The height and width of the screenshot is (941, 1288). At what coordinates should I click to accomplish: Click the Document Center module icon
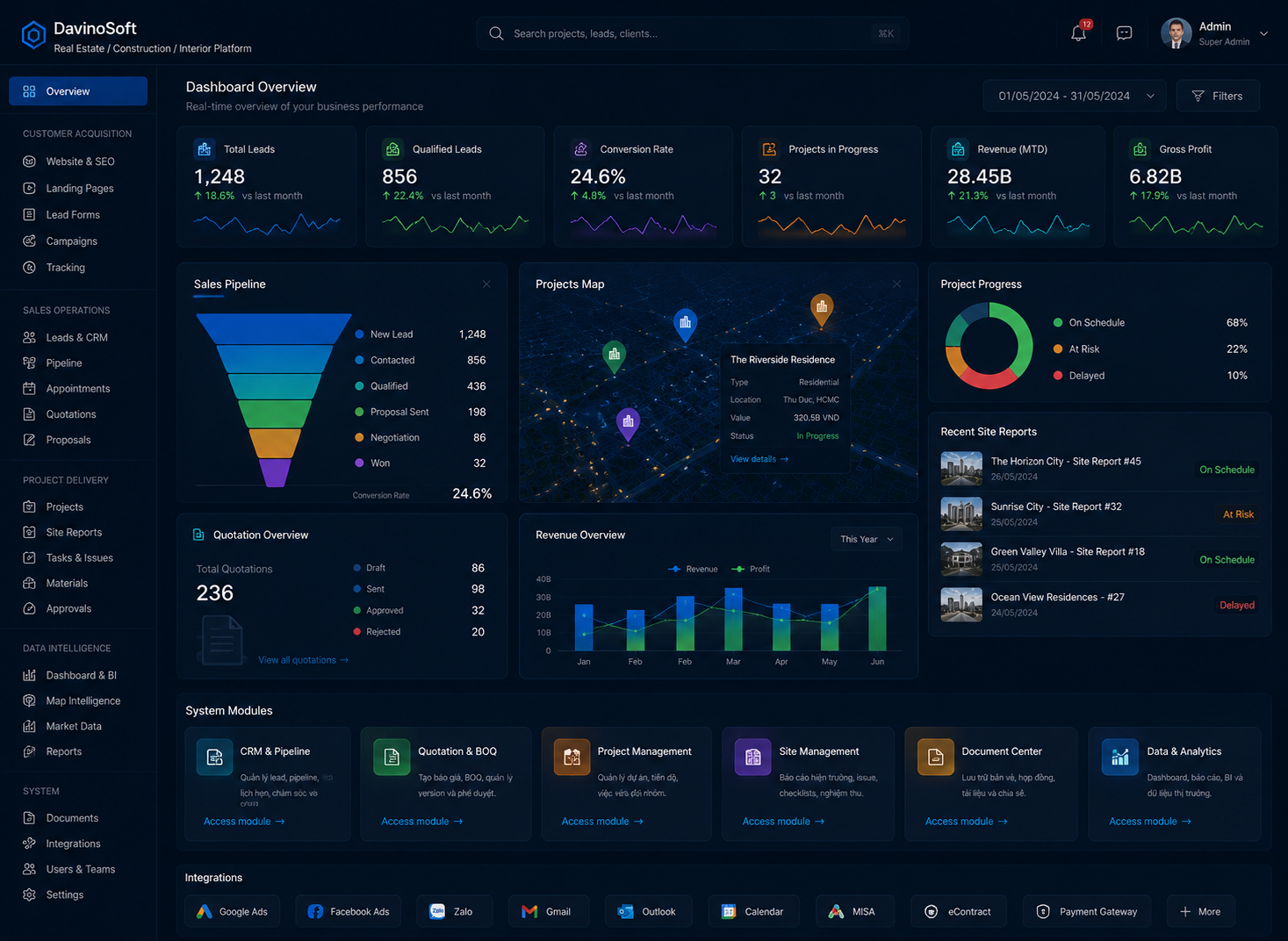coord(935,758)
